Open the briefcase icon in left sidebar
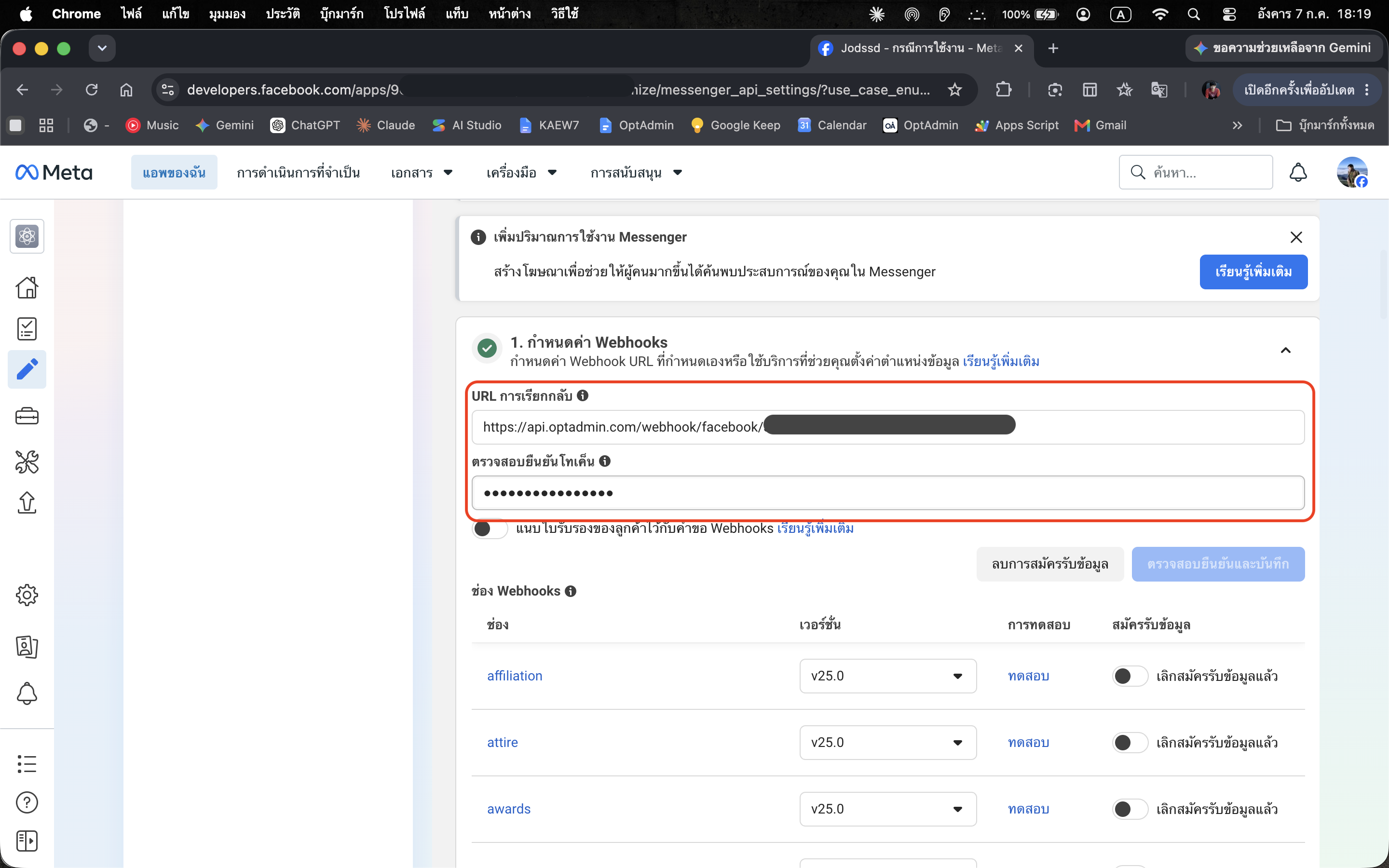The image size is (1389, 868). (27, 416)
